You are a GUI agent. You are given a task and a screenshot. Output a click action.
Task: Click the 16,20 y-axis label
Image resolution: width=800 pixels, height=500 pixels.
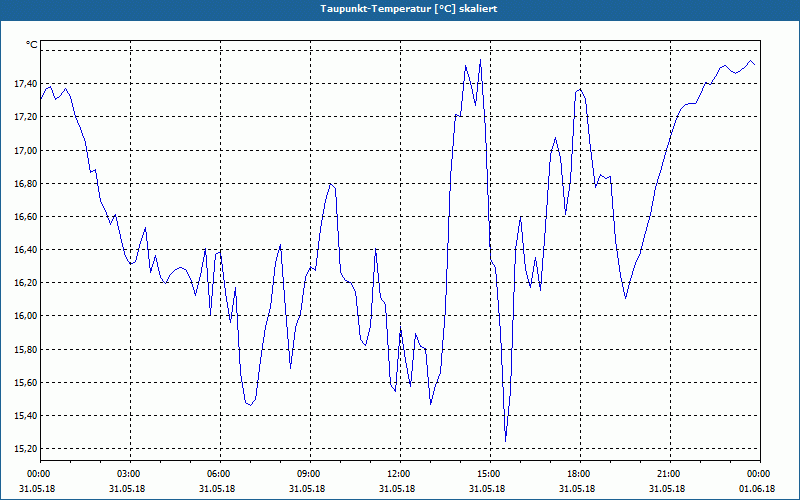(x=26, y=283)
